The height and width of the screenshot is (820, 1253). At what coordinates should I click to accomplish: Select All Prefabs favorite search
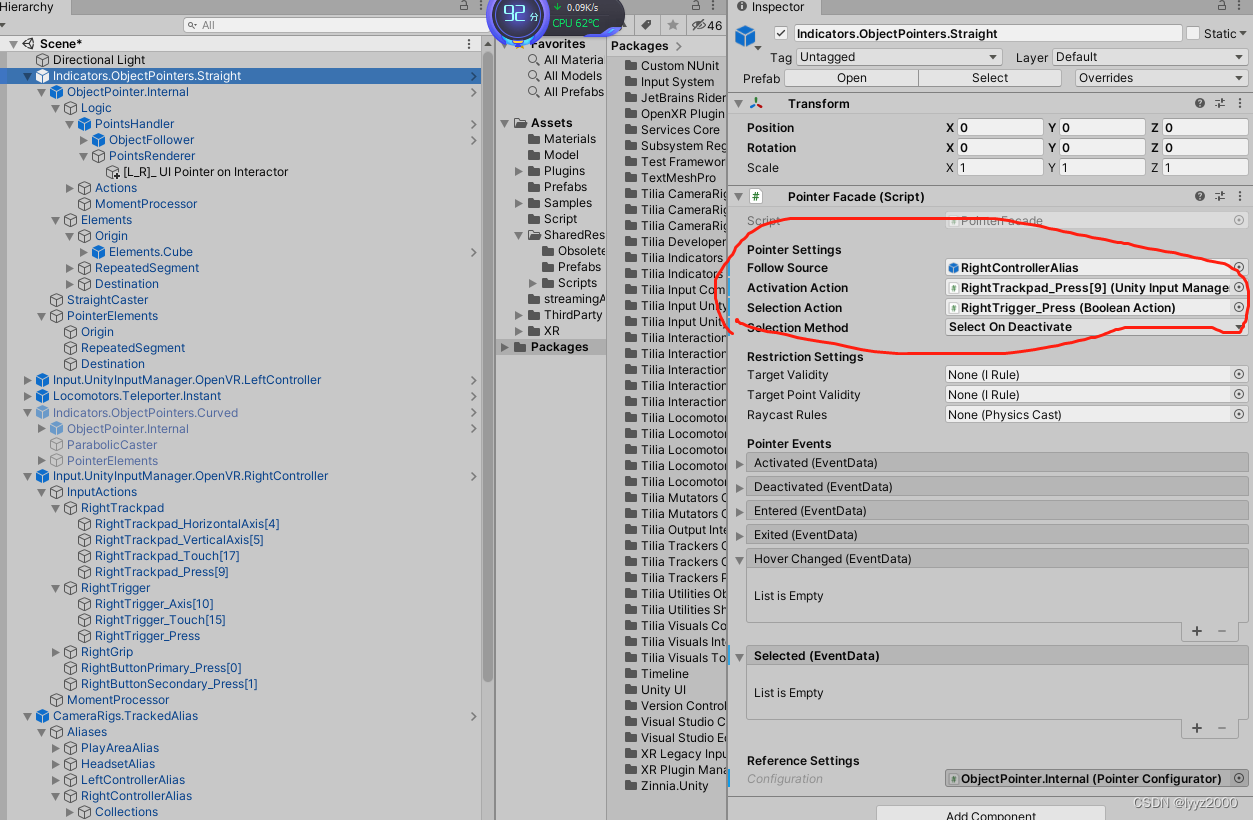tap(573, 92)
